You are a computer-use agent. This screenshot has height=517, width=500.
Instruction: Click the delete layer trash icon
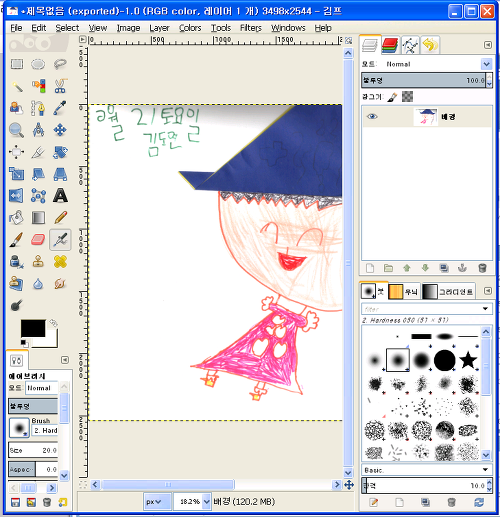(x=482, y=268)
